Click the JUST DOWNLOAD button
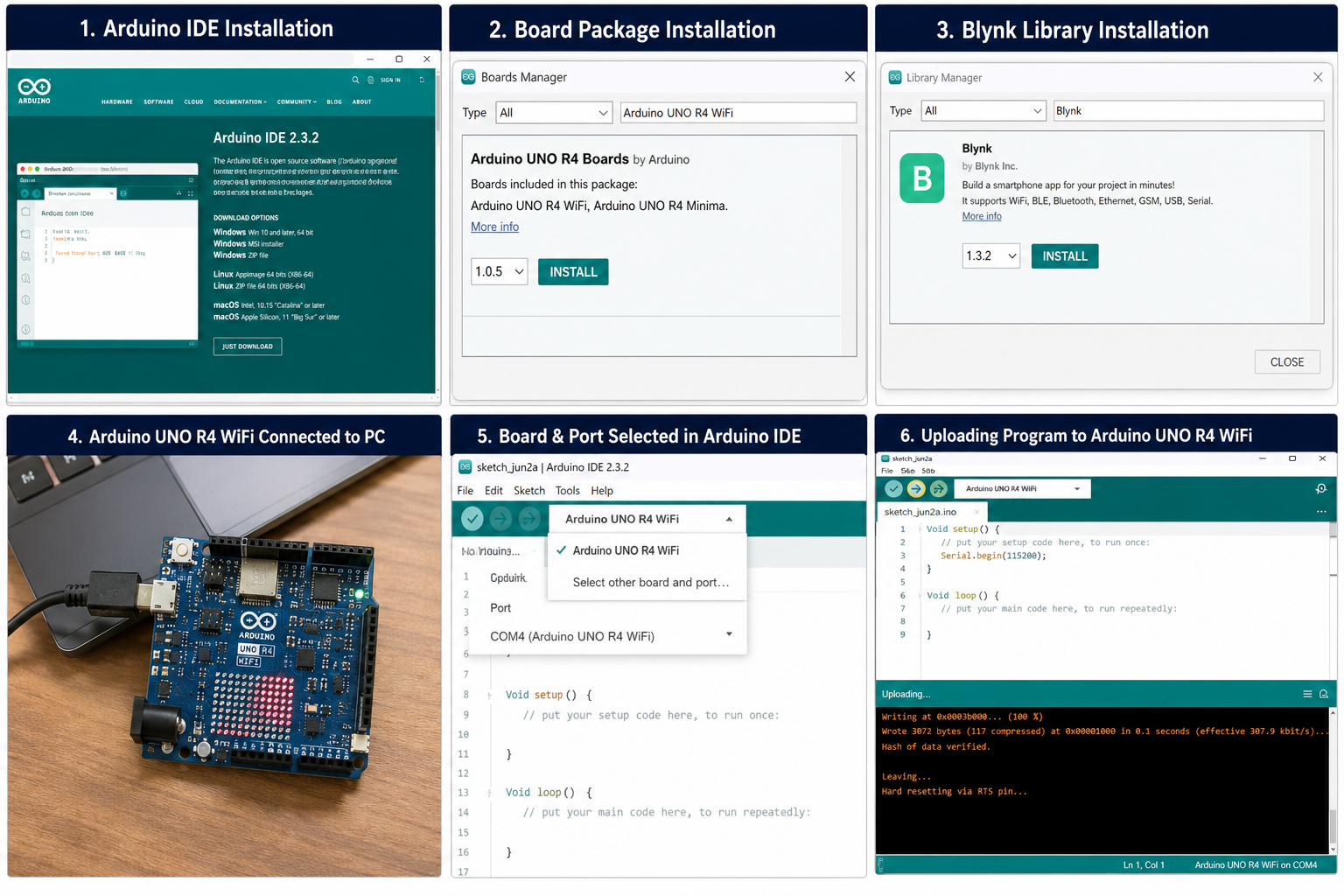Viewport: 1344px width, 896px height. click(248, 346)
